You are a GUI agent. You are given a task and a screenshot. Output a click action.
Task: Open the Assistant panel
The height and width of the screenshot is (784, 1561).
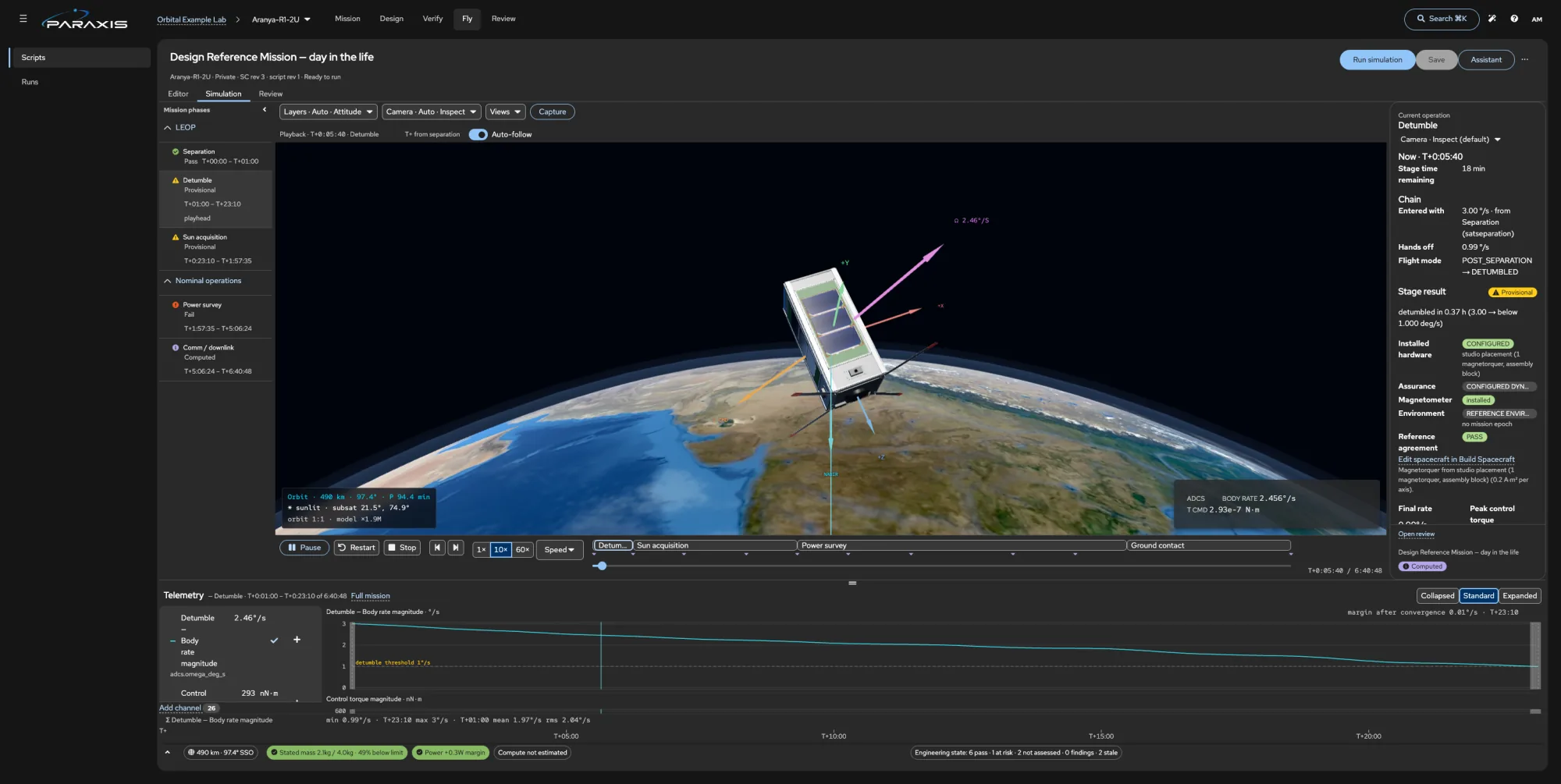(1486, 59)
